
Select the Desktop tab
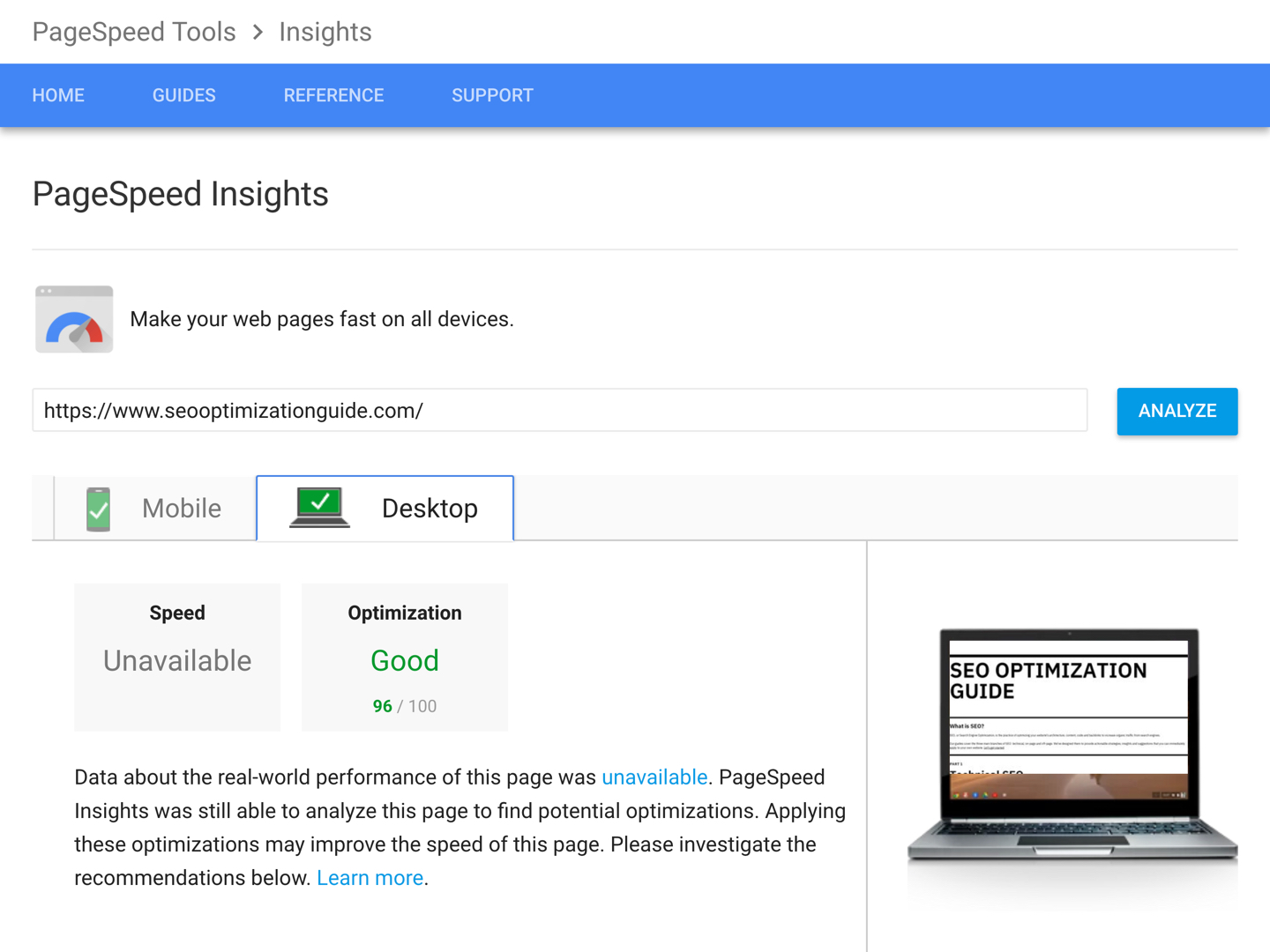click(x=385, y=509)
